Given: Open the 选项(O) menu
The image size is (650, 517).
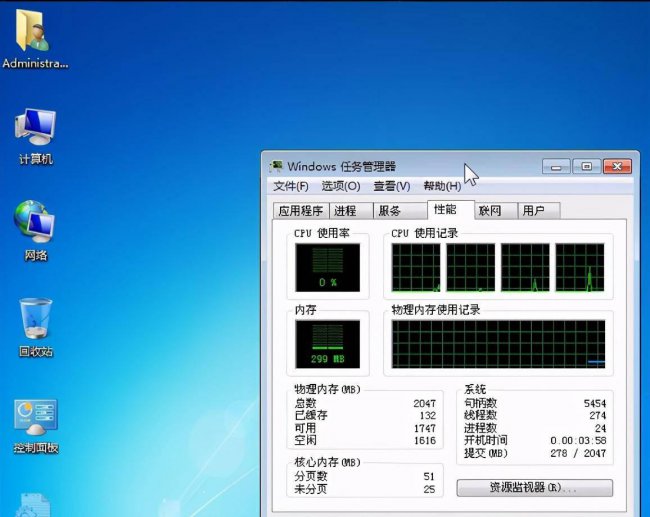Looking at the screenshot, I should click(x=341, y=186).
